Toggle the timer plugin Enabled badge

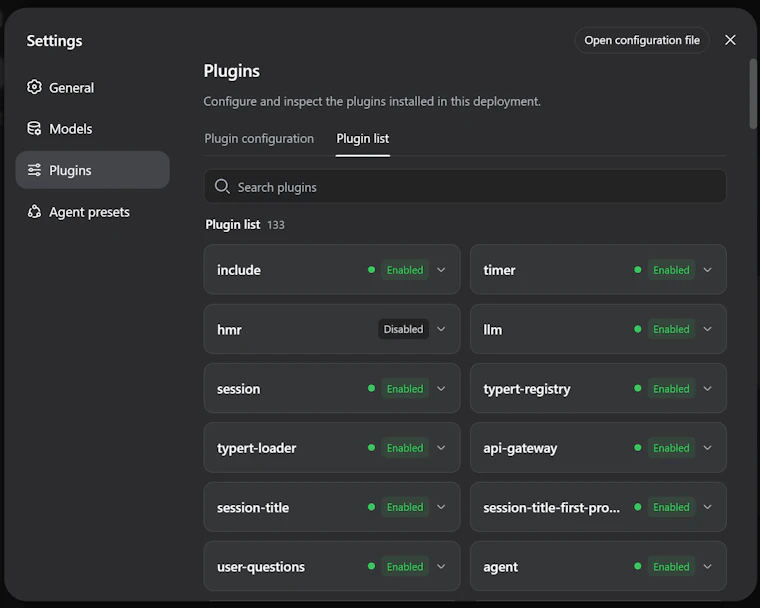pyautogui.click(x=671, y=270)
